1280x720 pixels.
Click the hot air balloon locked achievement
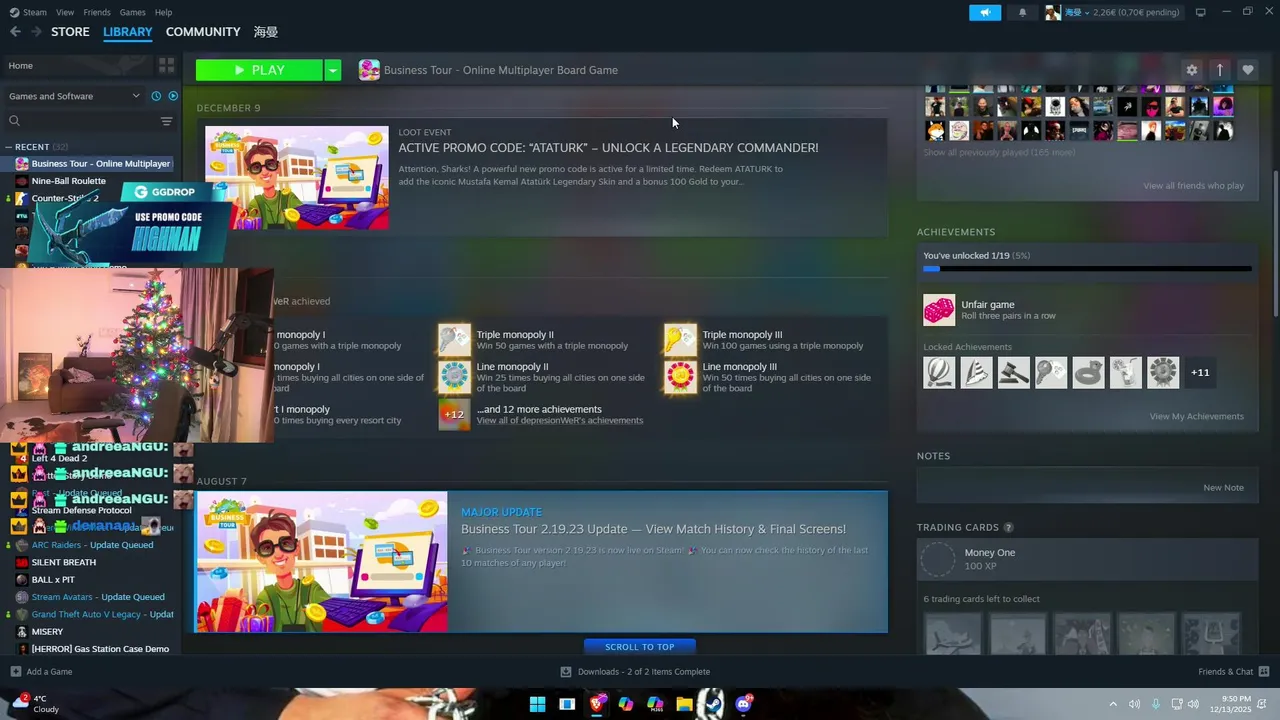(939, 373)
